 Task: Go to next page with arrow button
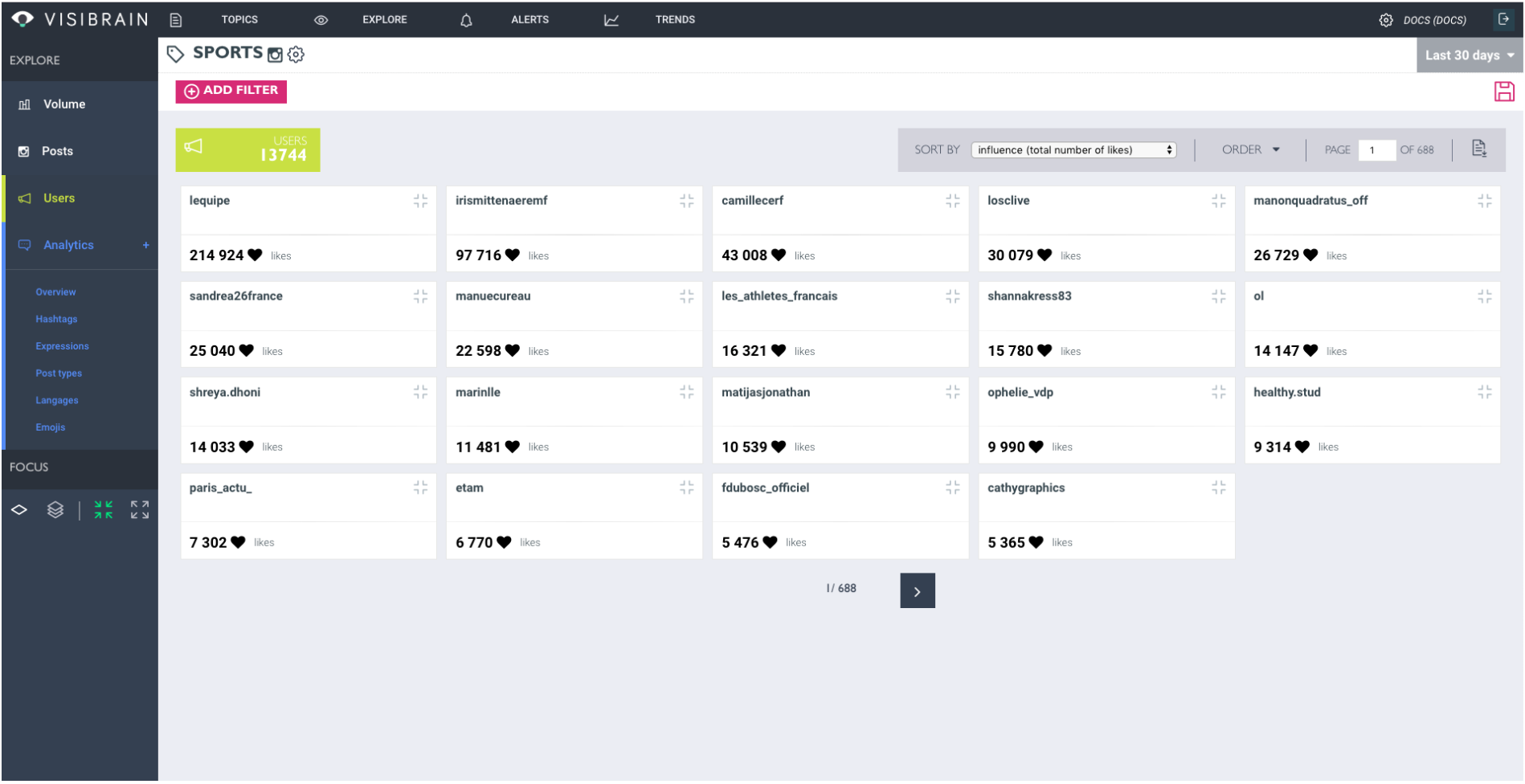point(917,591)
